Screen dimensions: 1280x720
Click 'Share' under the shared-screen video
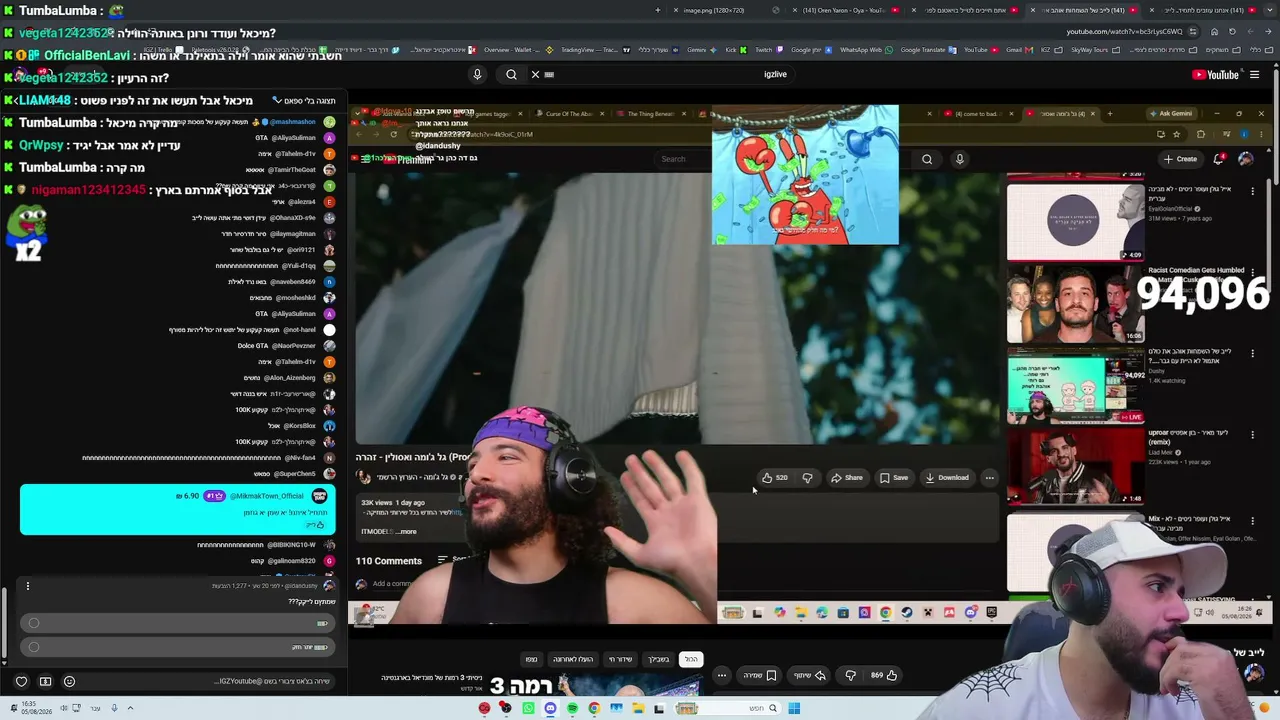(847, 478)
